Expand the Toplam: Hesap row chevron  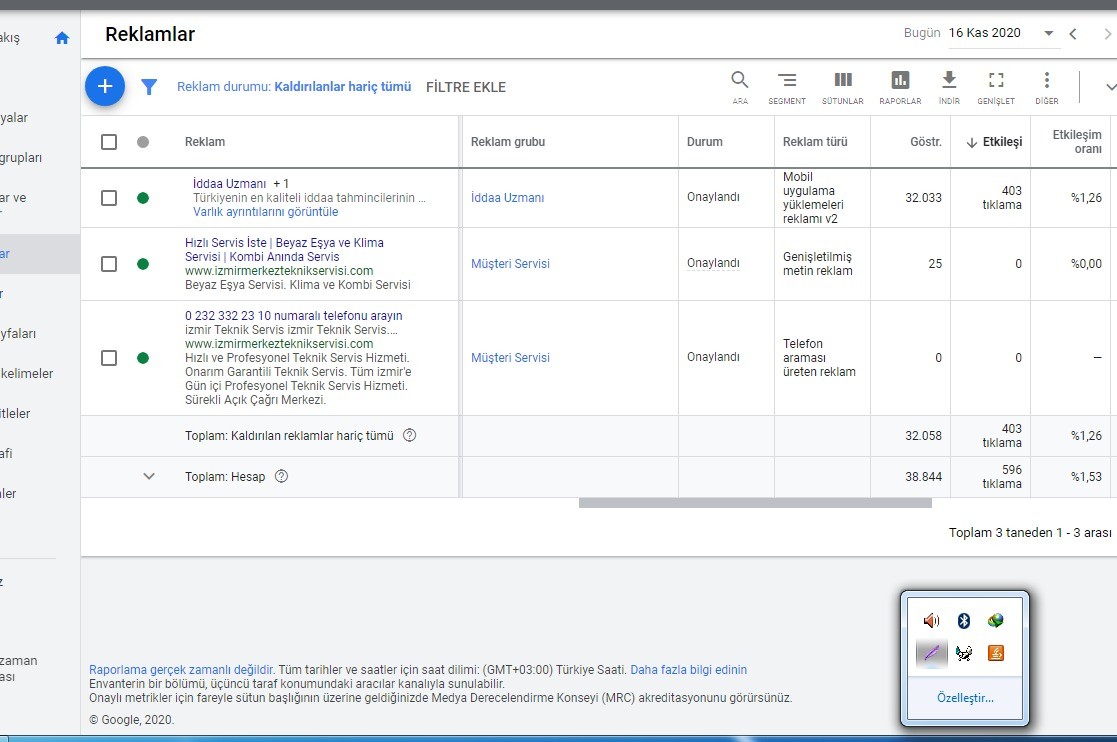(149, 476)
